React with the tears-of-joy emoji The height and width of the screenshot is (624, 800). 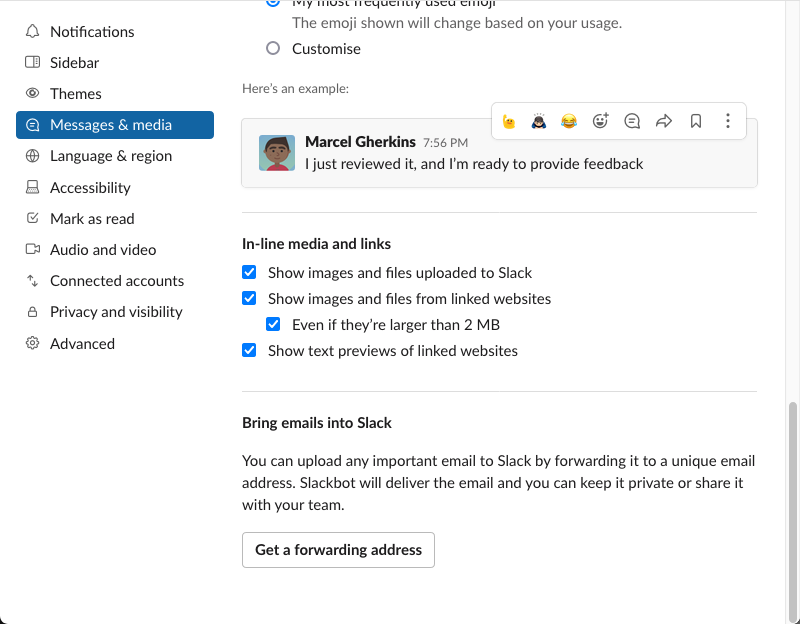[569, 121]
